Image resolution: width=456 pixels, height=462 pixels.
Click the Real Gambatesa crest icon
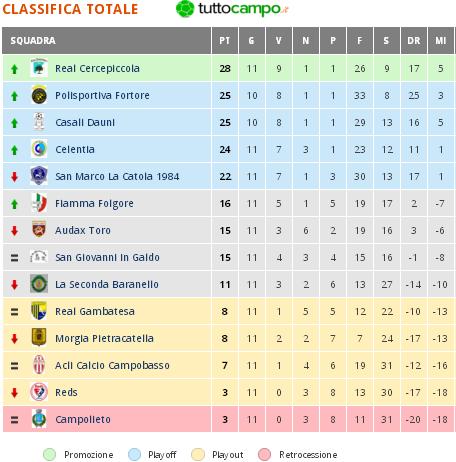point(39,311)
